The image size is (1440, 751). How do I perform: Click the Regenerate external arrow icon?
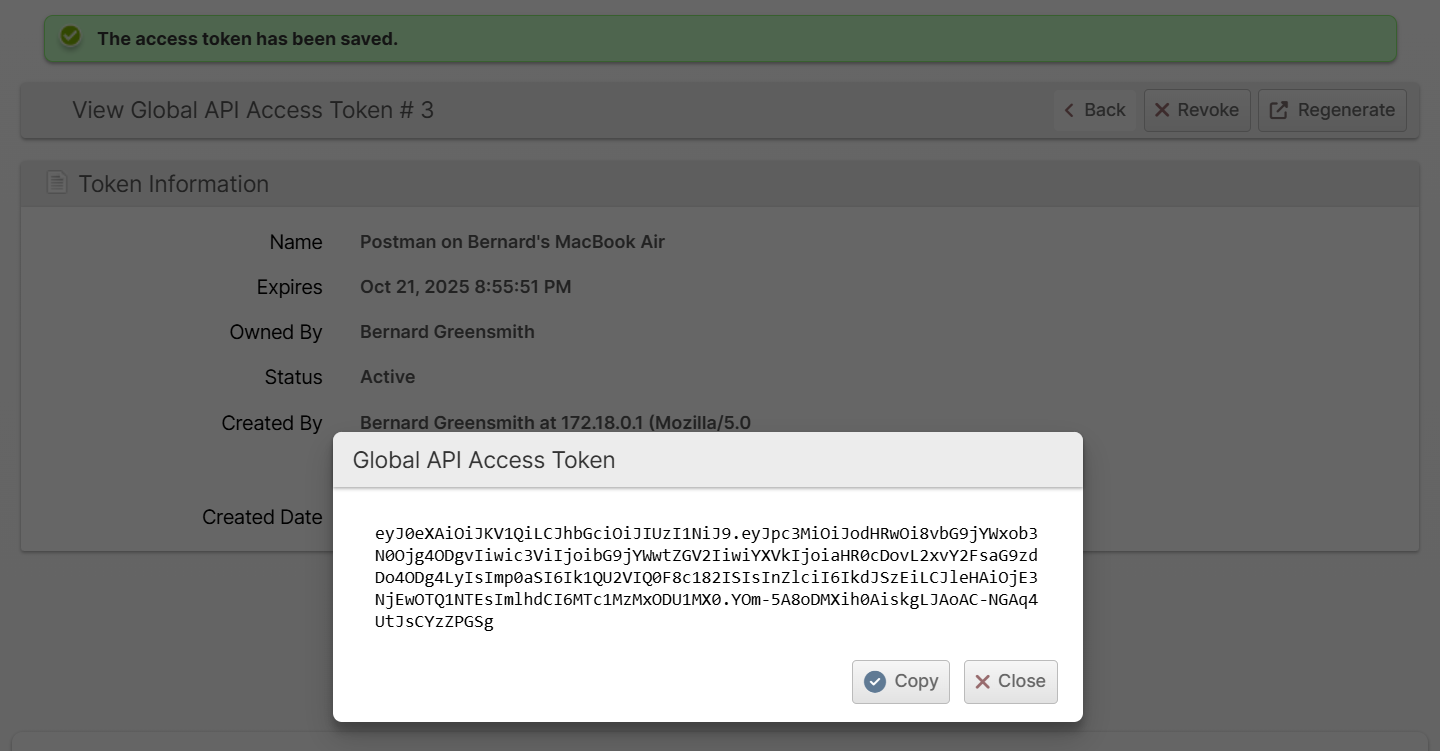tap(1278, 110)
